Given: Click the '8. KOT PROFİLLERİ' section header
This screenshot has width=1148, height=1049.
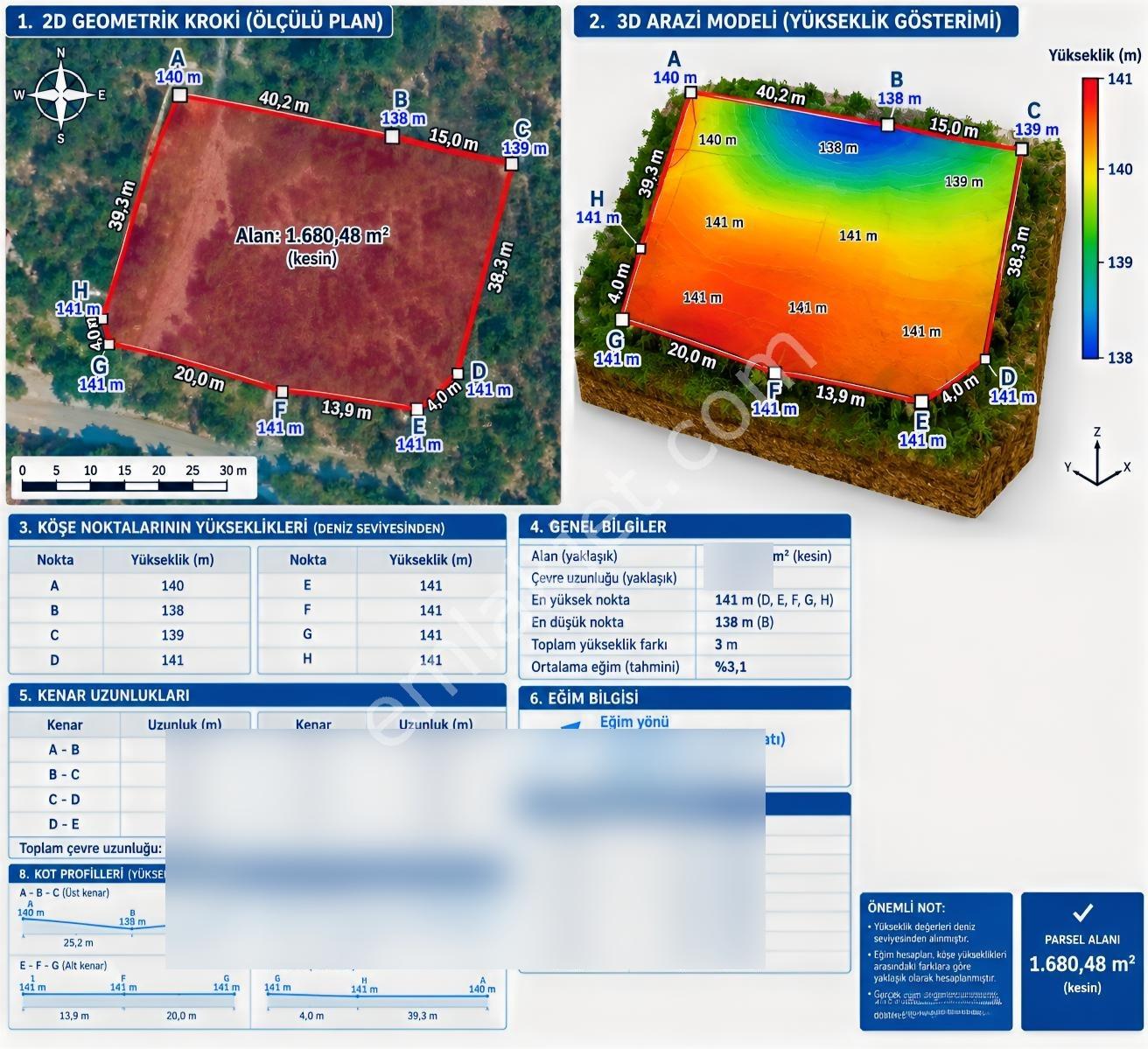Looking at the screenshot, I should 87,873.
